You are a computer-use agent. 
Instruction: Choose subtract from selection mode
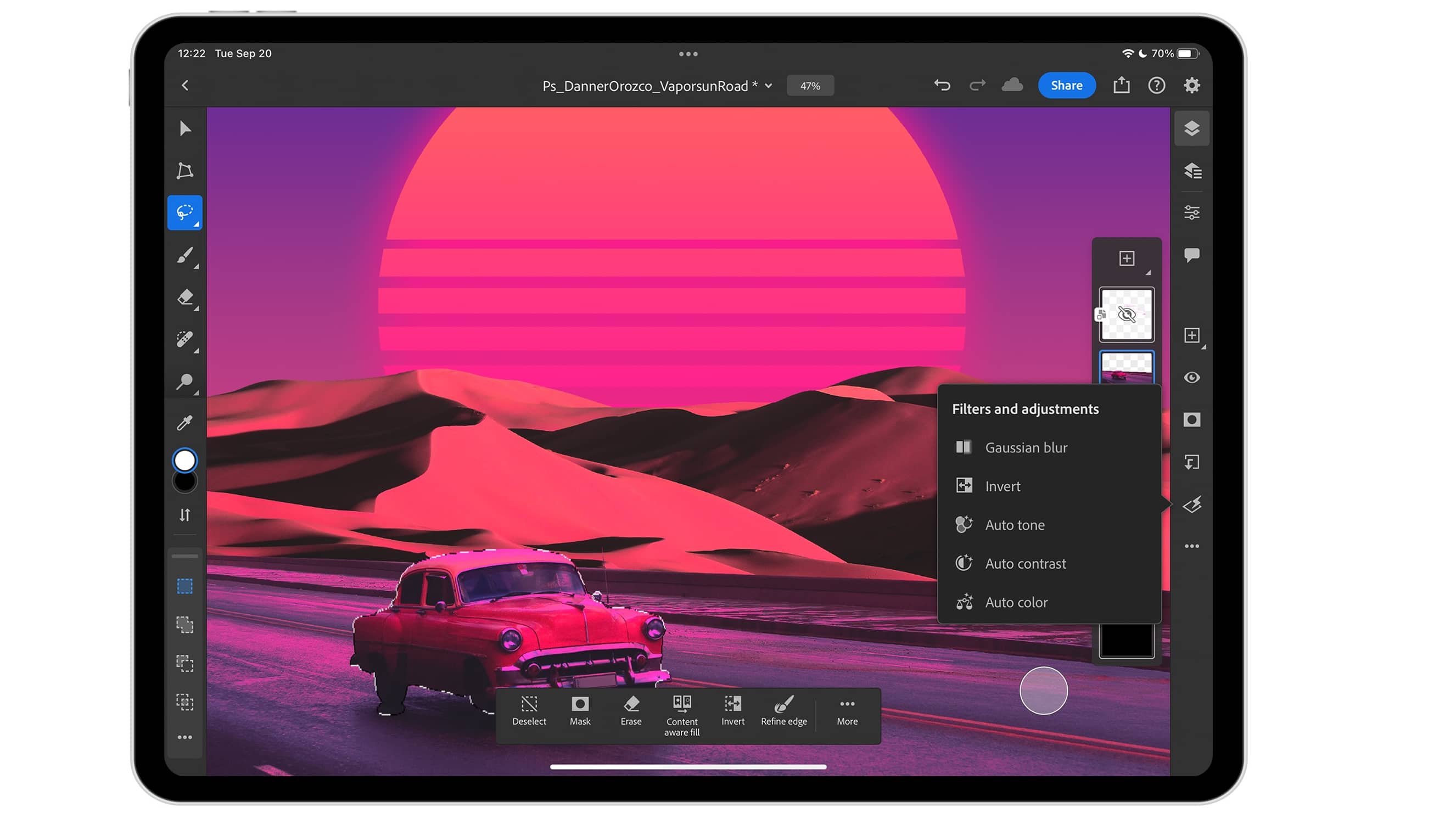click(x=185, y=664)
